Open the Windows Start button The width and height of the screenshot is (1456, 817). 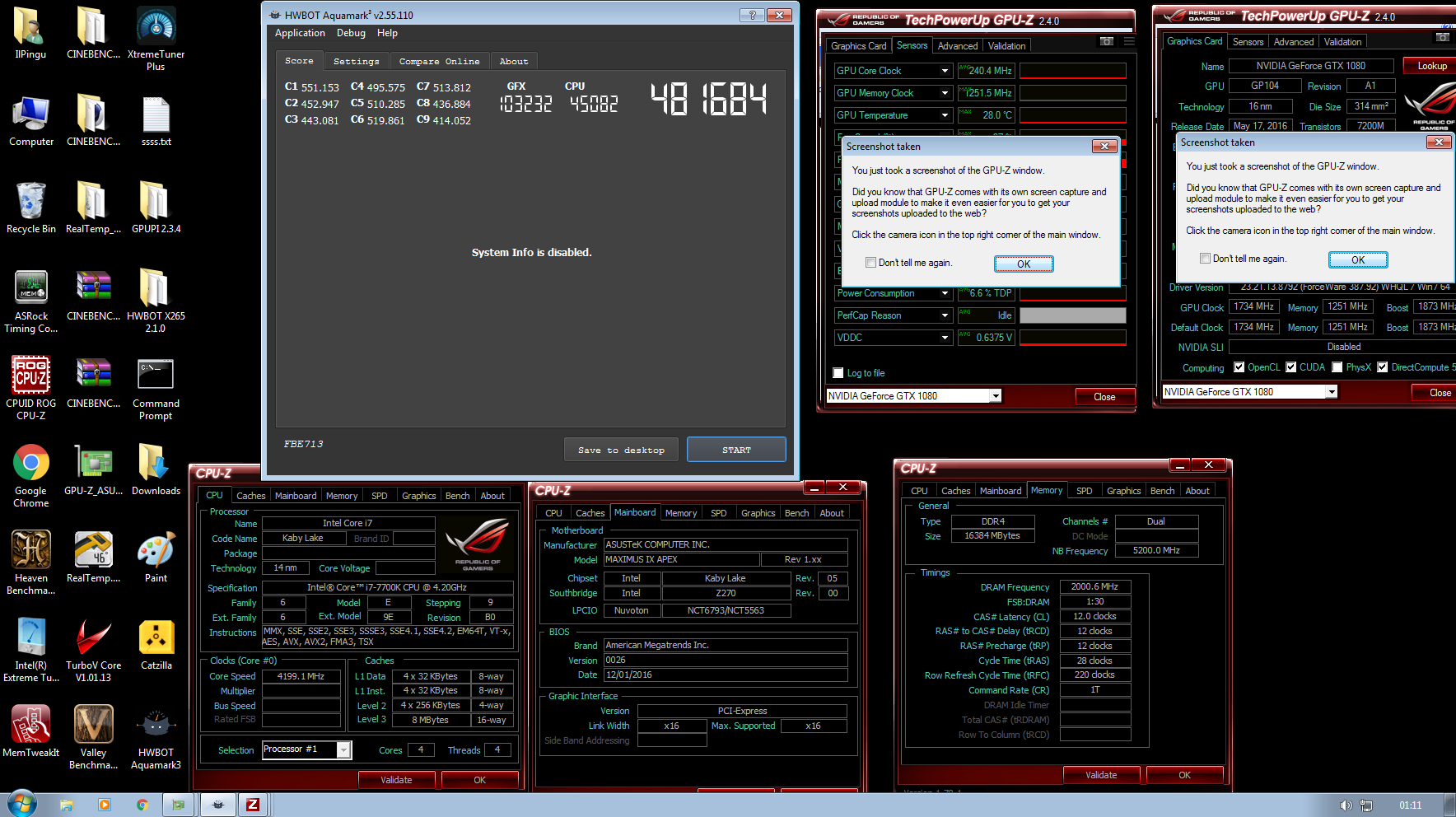22,804
